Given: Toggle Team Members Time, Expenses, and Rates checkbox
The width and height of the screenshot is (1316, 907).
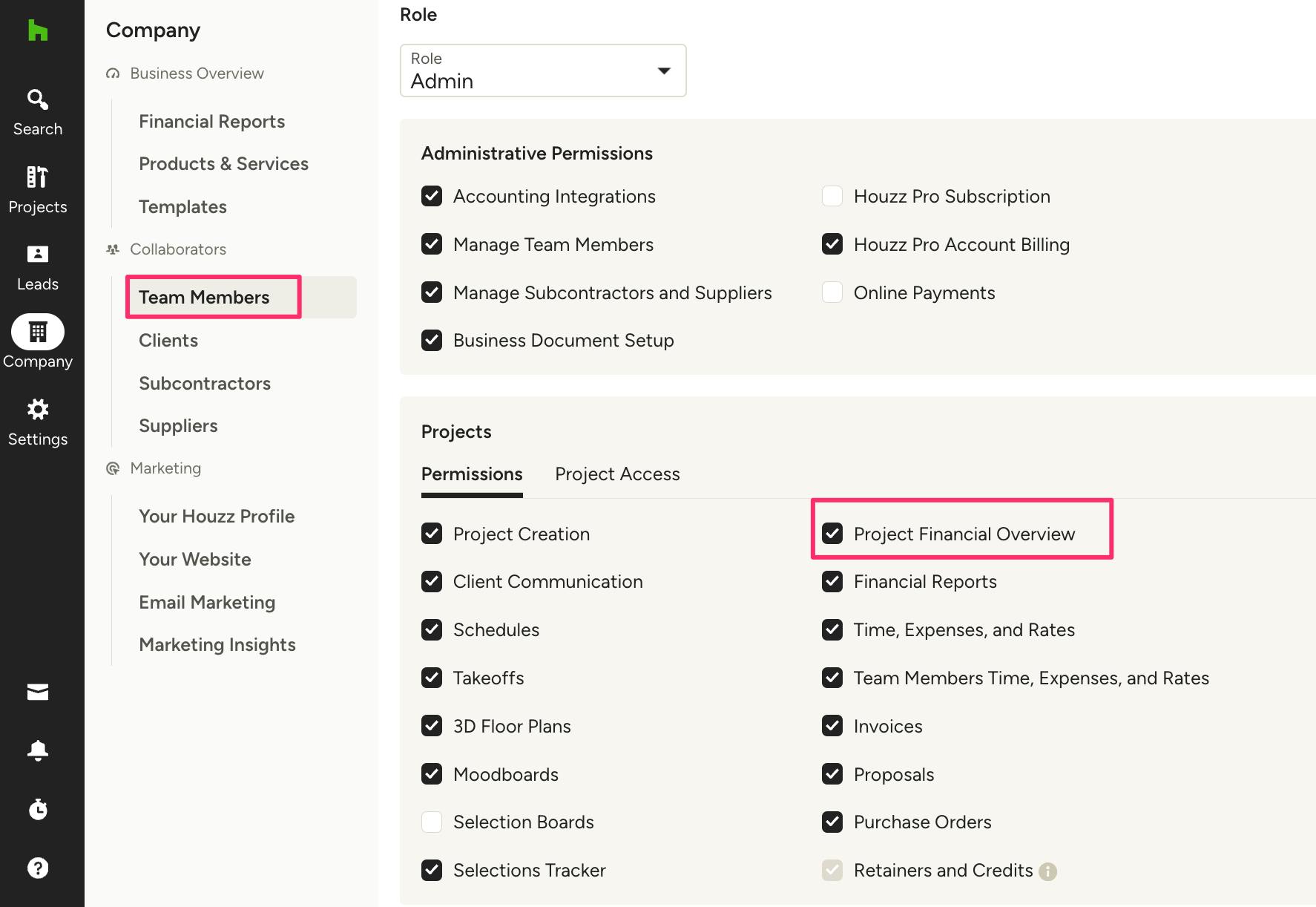Looking at the screenshot, I should tap(832, 678).
